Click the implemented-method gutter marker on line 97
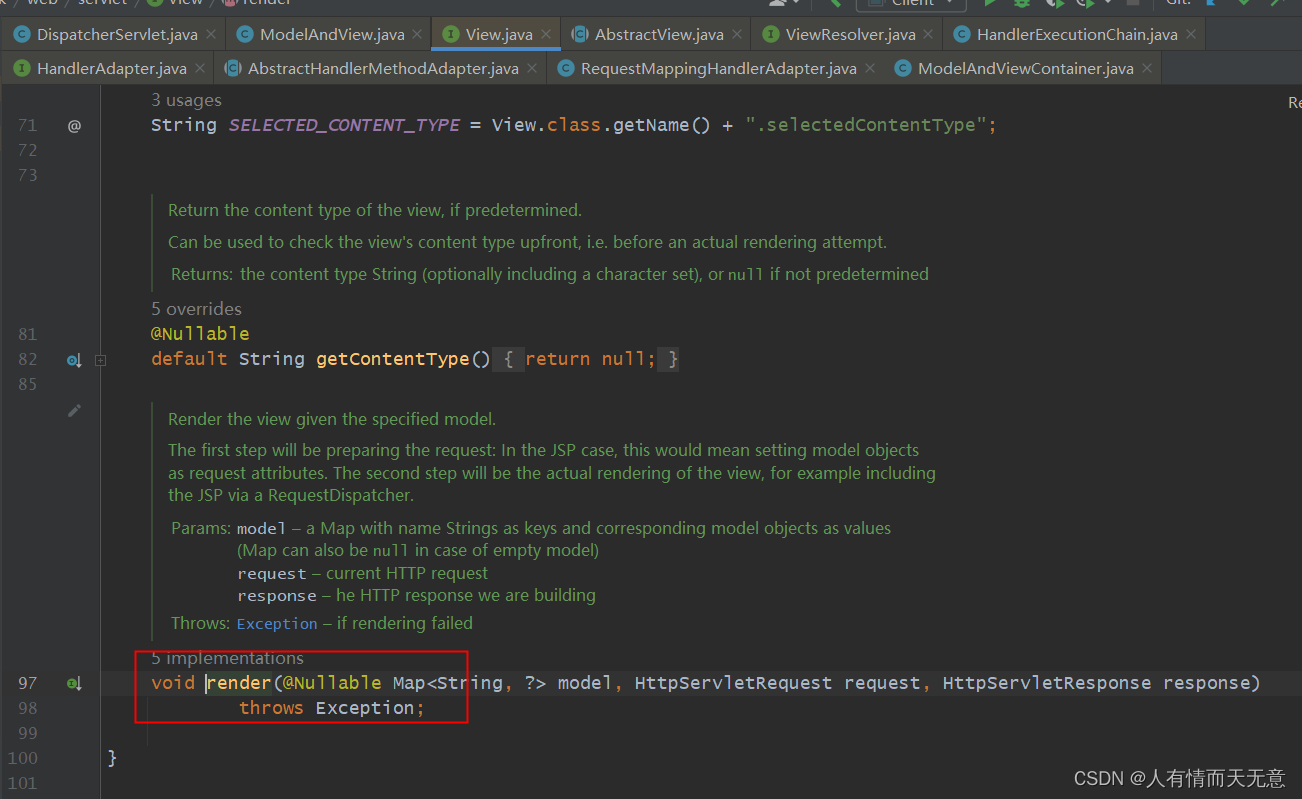This screenshot has height=799, width=1302. [74, 684]
